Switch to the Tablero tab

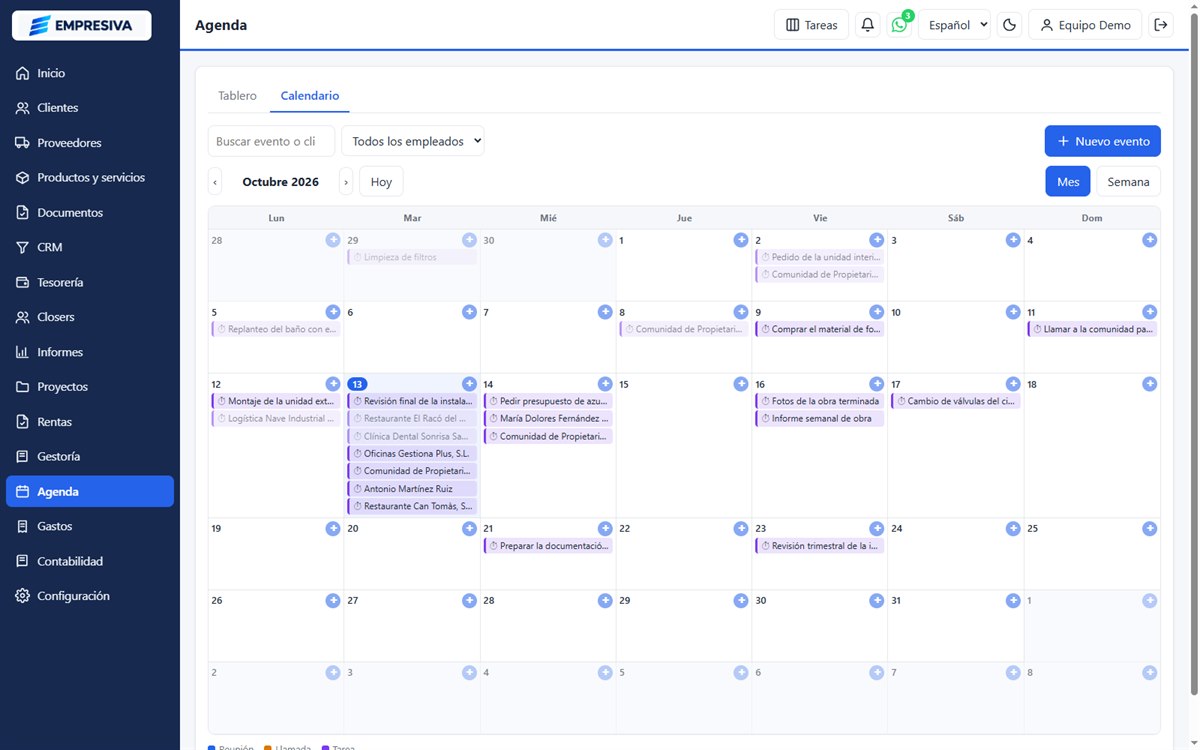click(x=237, y=96)
